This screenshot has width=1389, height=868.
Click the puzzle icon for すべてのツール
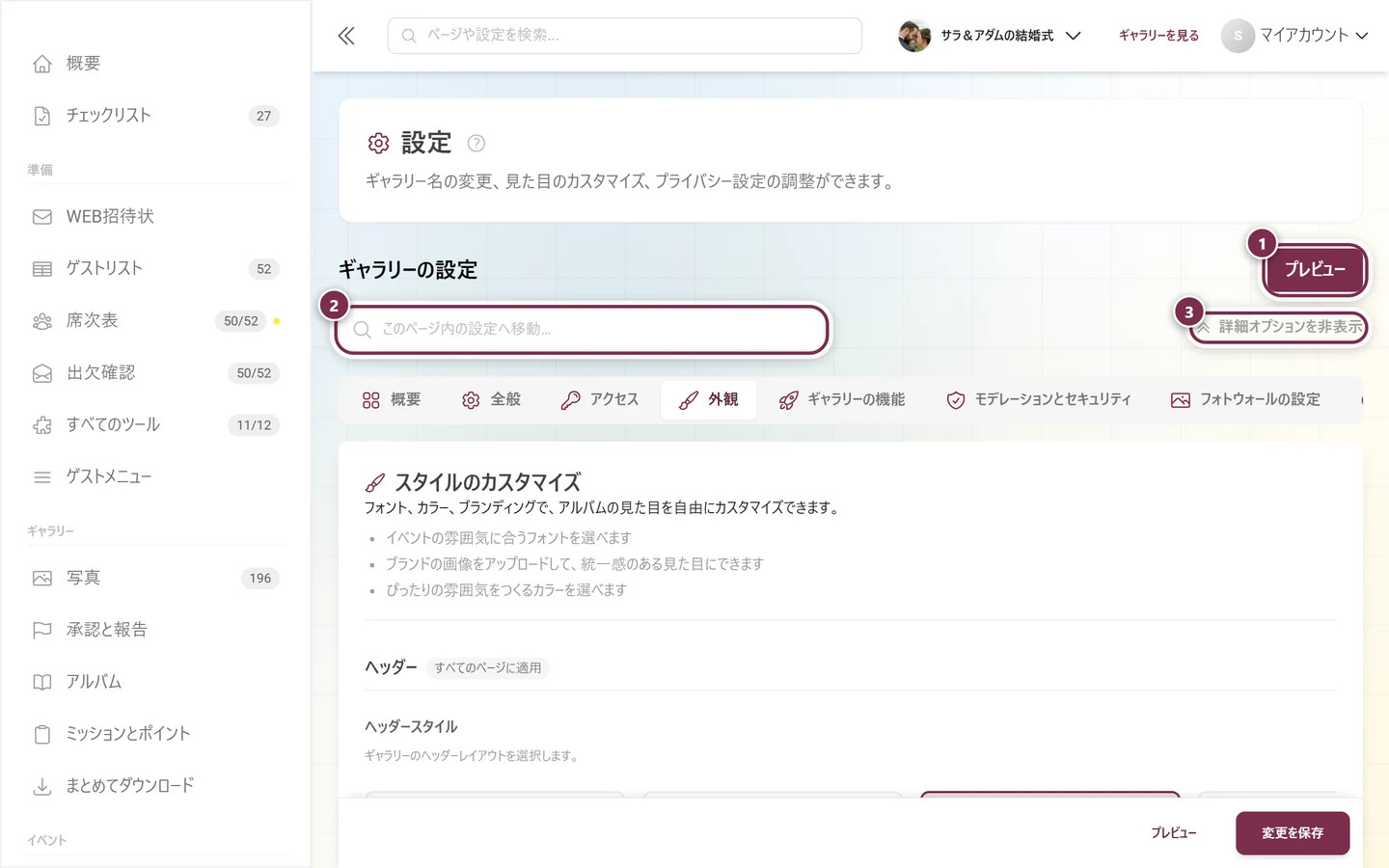(x=42, y=425)
